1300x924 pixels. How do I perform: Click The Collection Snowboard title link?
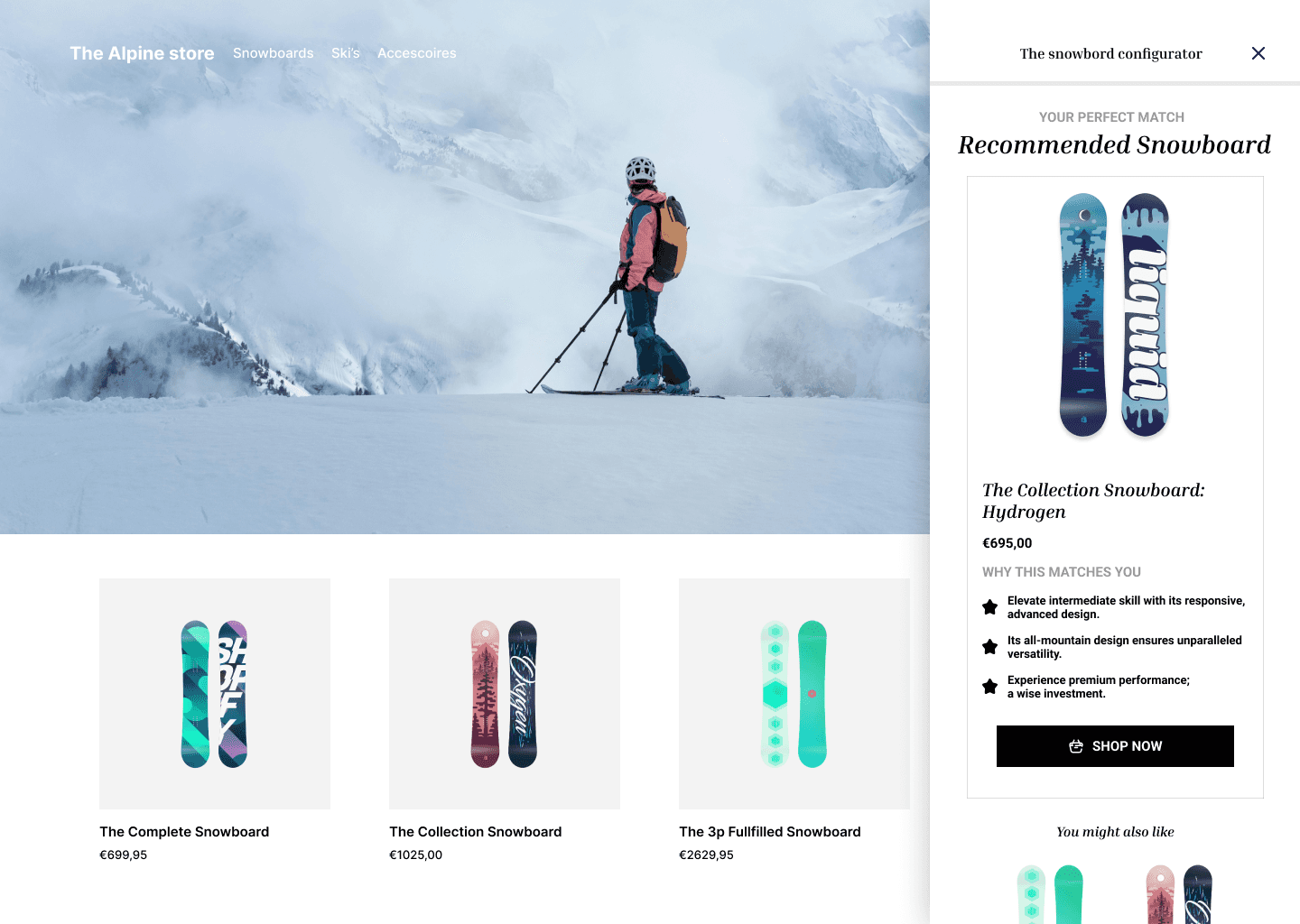coord(476,832)
